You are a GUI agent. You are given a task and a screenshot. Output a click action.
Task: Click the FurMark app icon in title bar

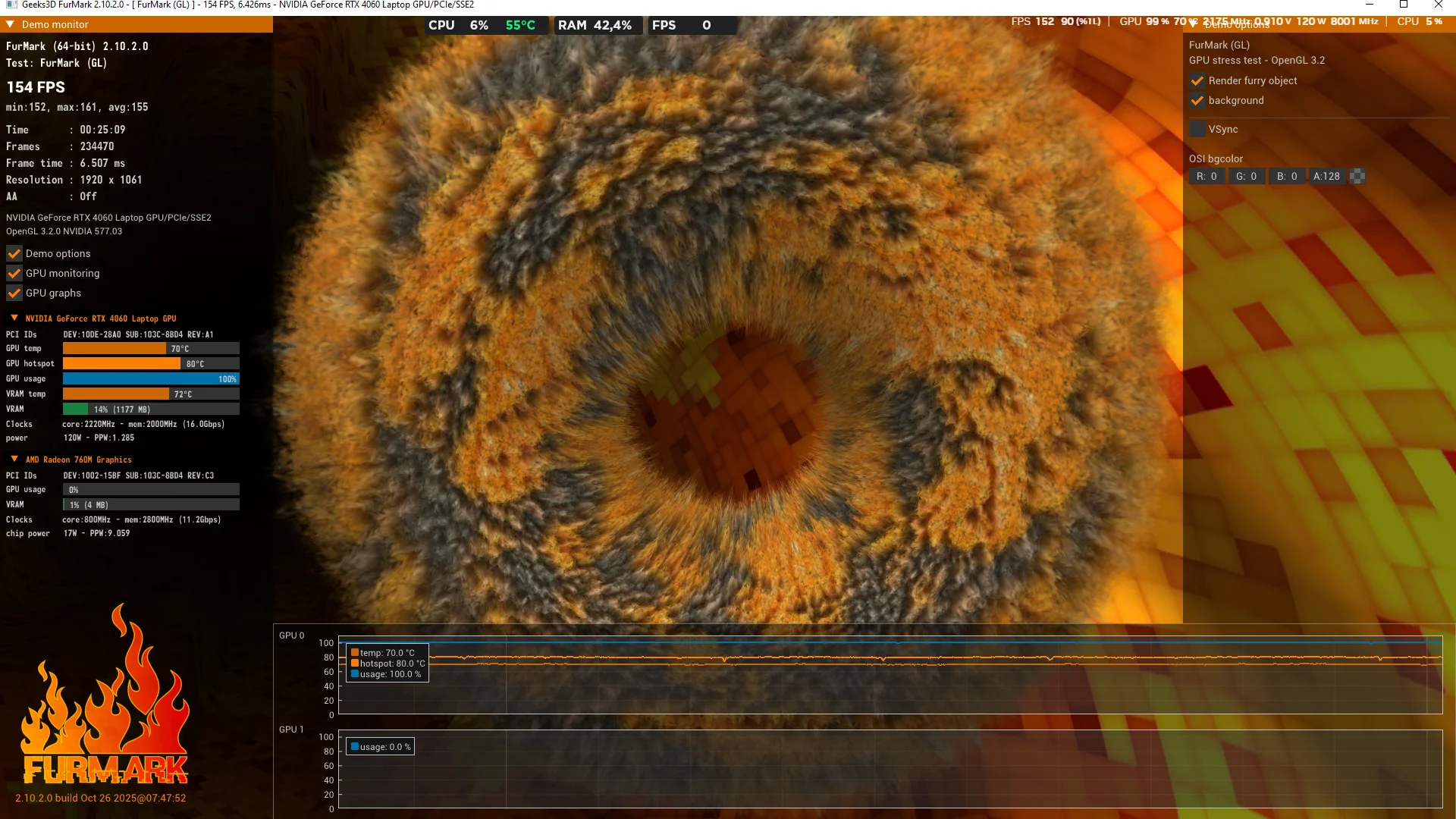click(11, 5)
